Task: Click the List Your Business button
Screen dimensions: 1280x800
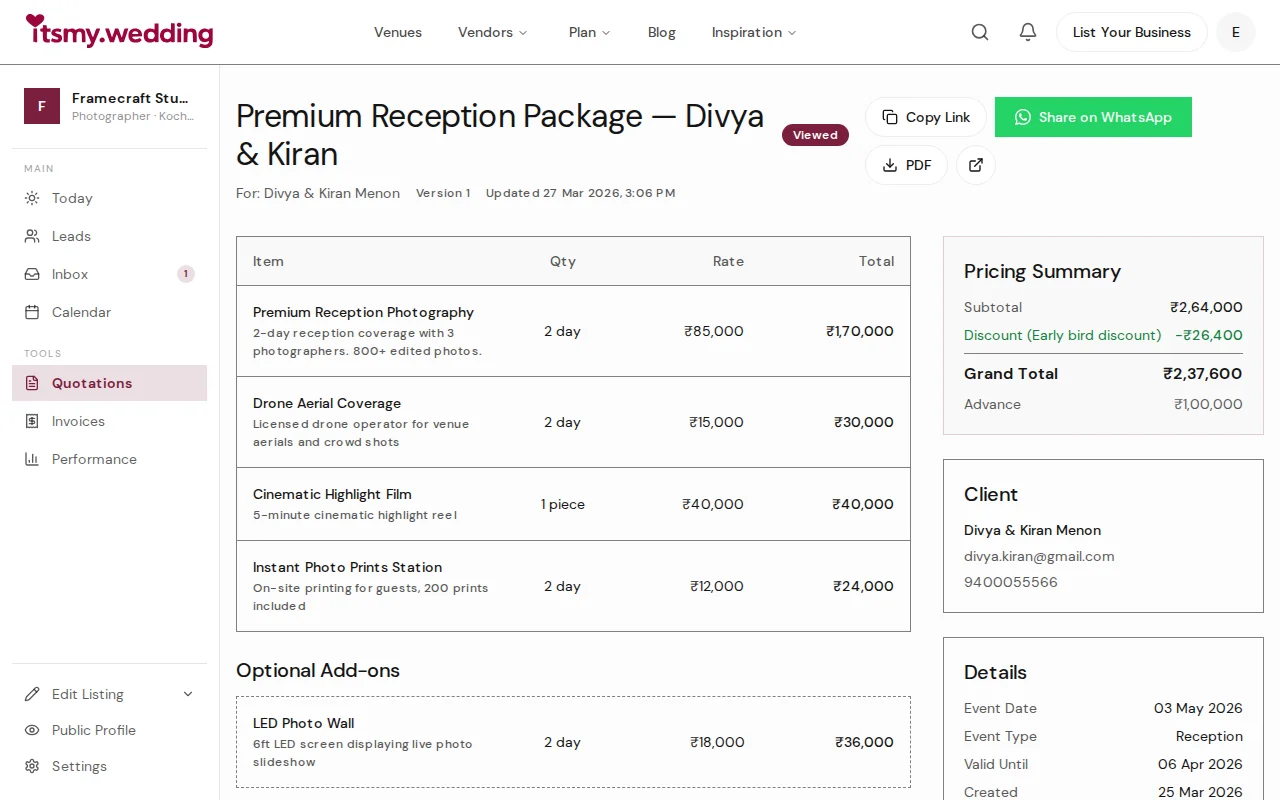Action: (x=1131, y=32)
